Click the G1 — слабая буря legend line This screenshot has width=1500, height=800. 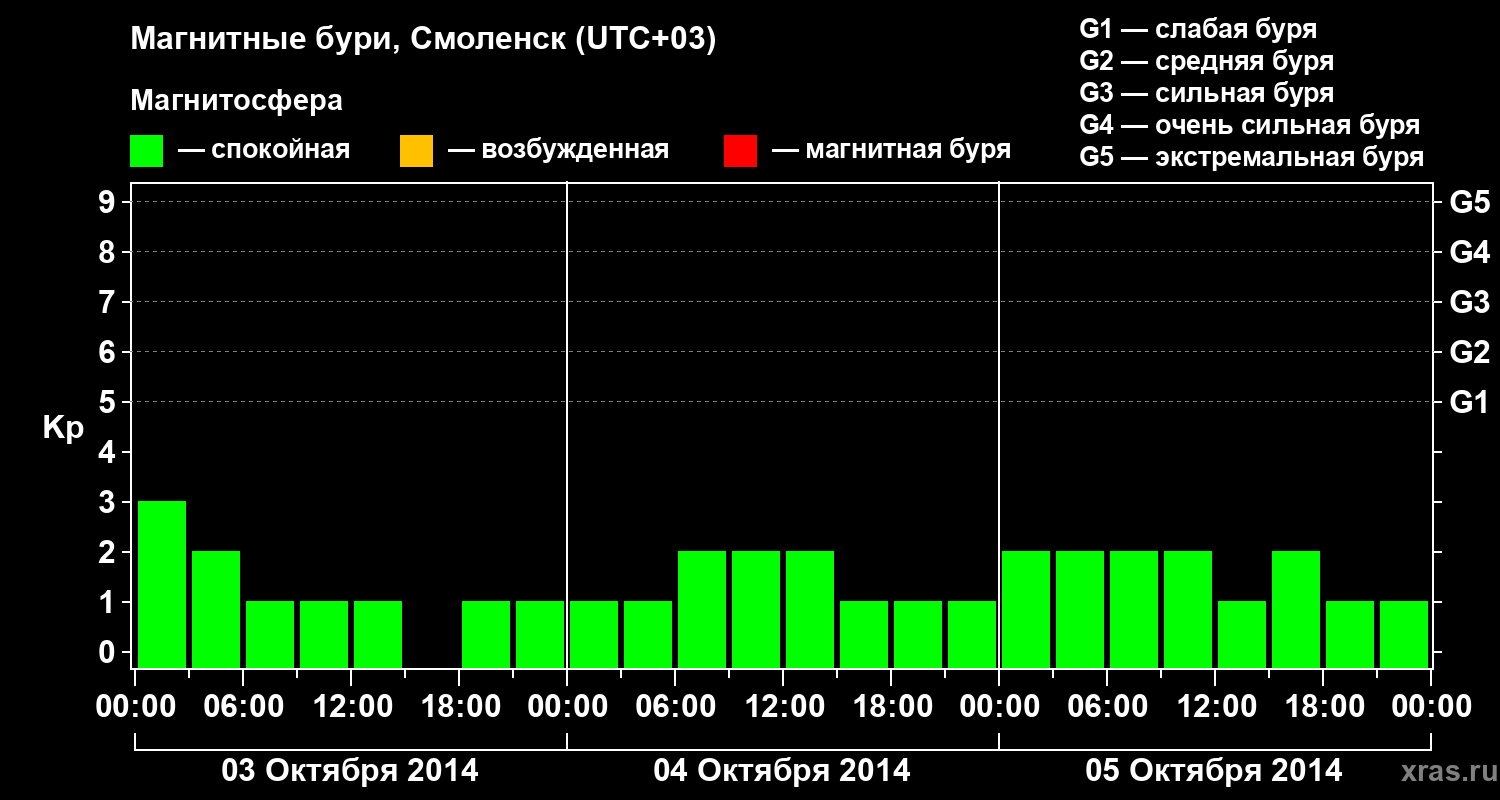coord(1198,29)
